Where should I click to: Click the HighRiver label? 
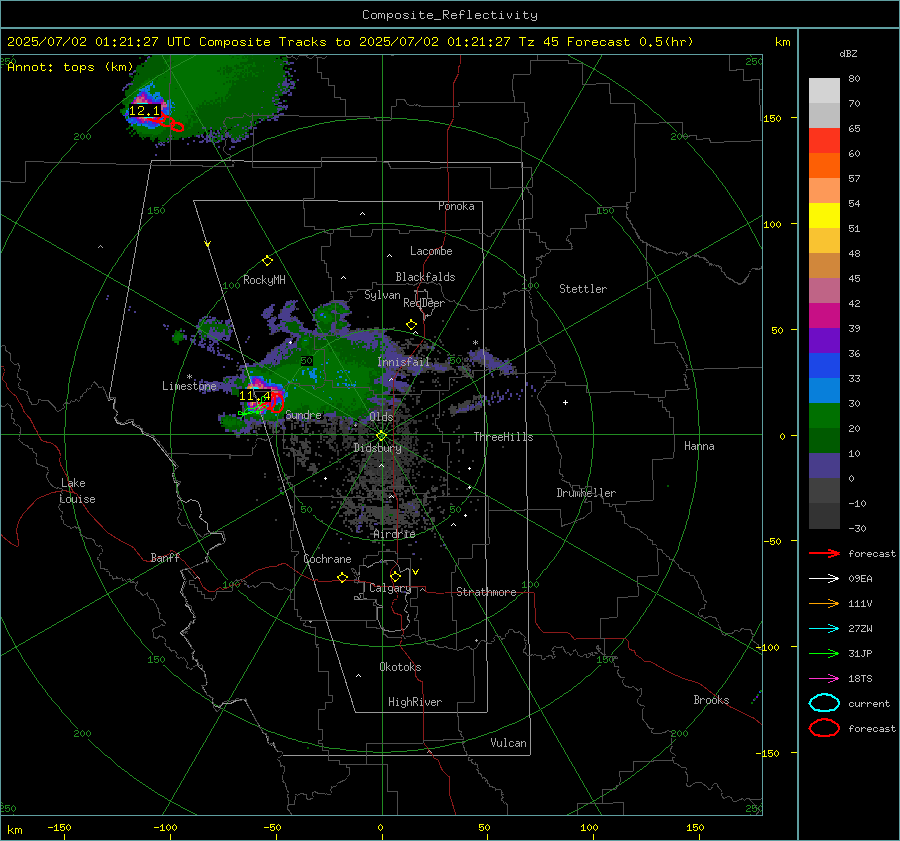click(x=415, y=702)
